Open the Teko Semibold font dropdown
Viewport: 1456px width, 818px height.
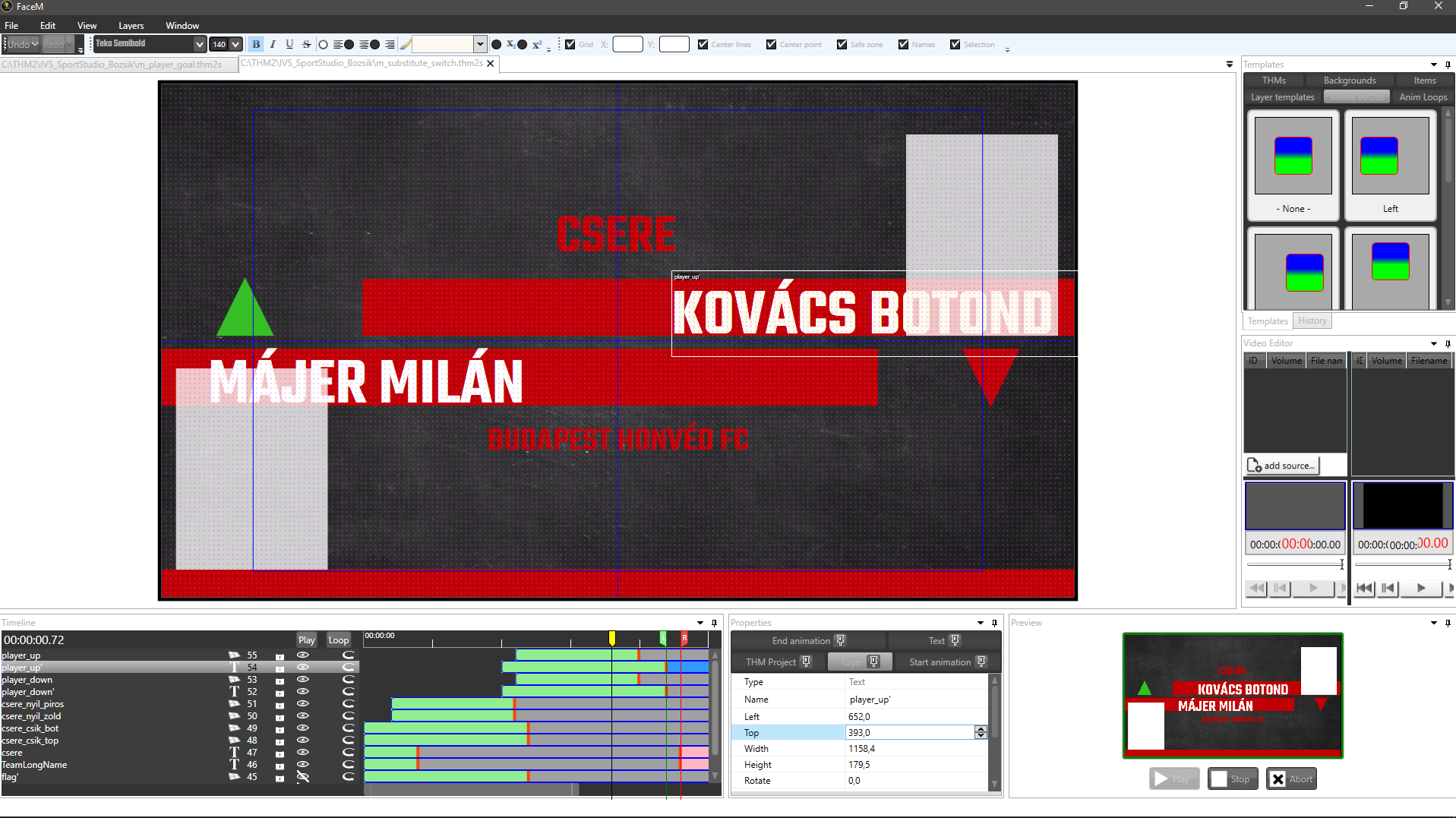[x=199, y=45]
